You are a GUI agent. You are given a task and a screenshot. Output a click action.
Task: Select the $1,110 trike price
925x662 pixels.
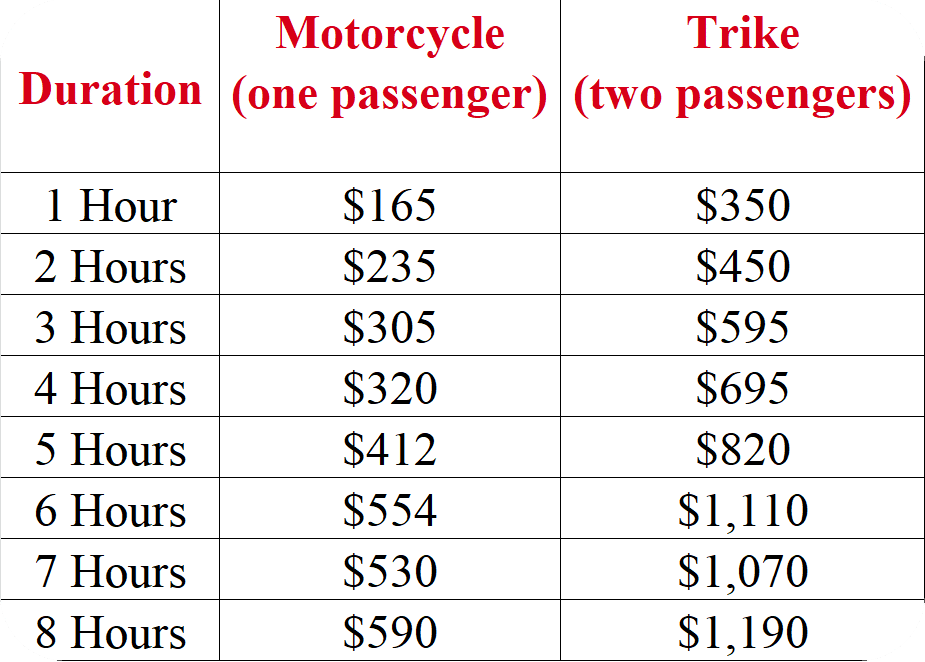(x=742, y=511)
